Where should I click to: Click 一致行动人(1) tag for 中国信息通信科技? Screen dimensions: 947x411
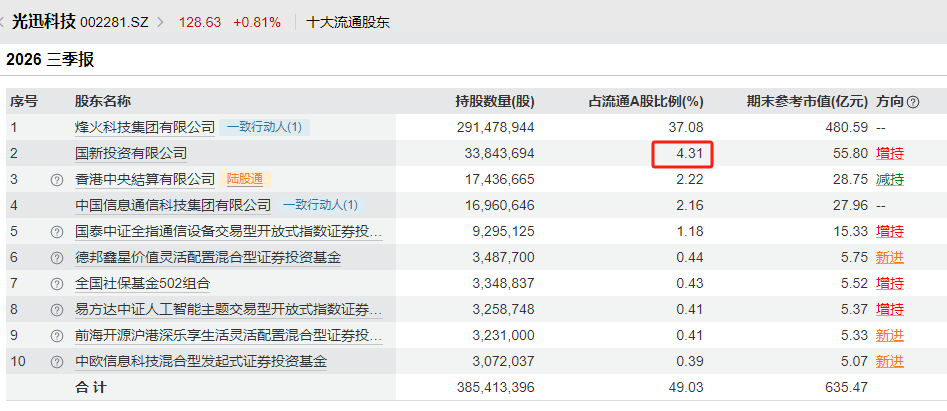click(321, 205)
